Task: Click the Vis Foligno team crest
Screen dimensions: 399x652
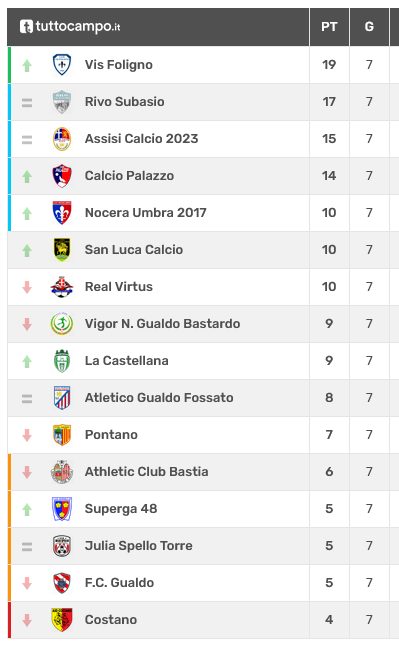Action: [x=62, y=65]
